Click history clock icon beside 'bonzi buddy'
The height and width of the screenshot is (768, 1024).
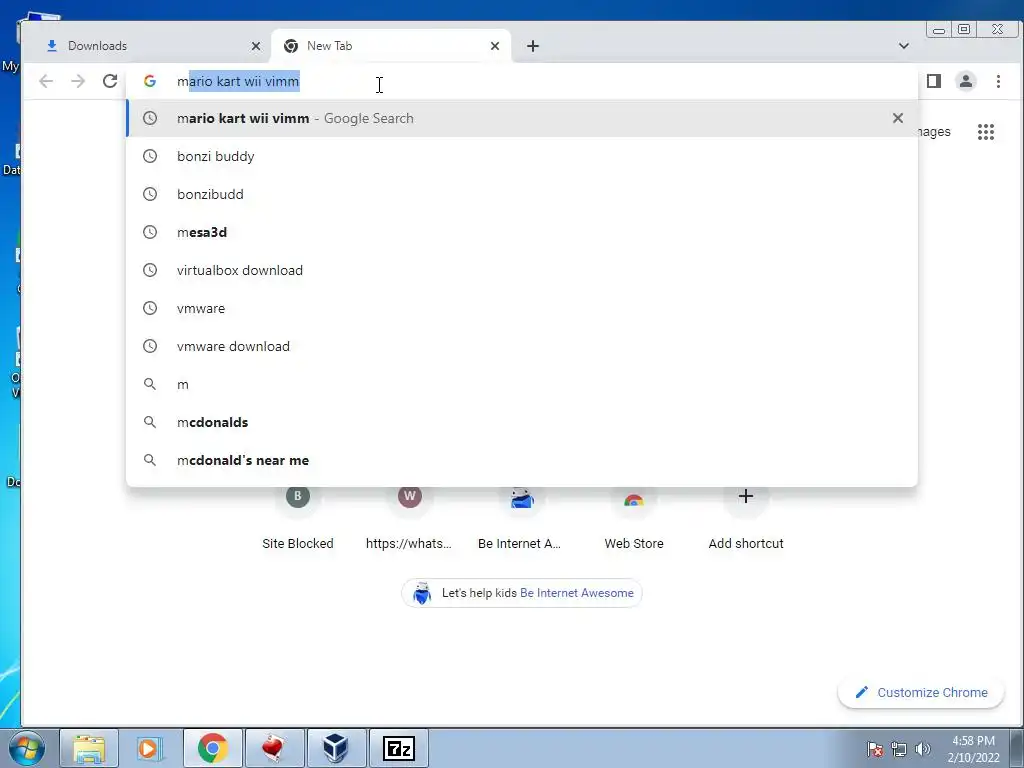coord(150,156)
